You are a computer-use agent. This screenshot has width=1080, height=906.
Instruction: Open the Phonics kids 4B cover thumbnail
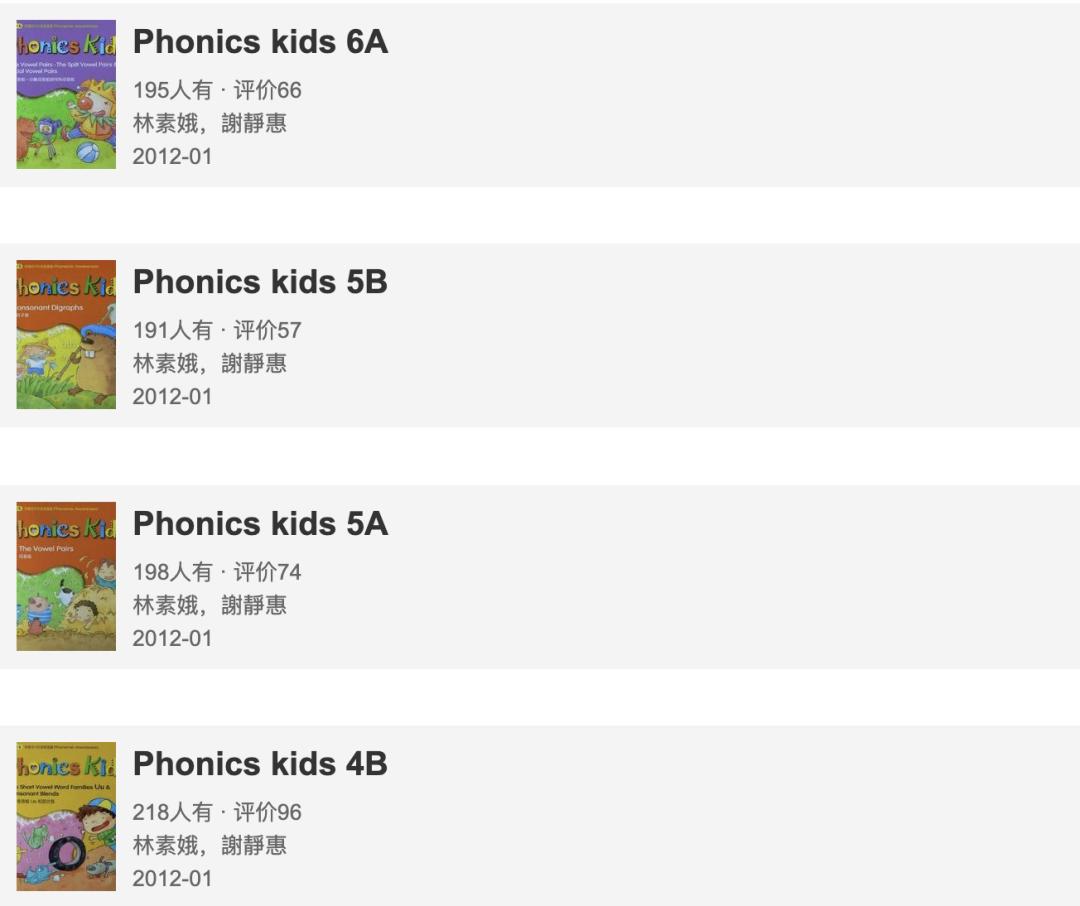66,816
